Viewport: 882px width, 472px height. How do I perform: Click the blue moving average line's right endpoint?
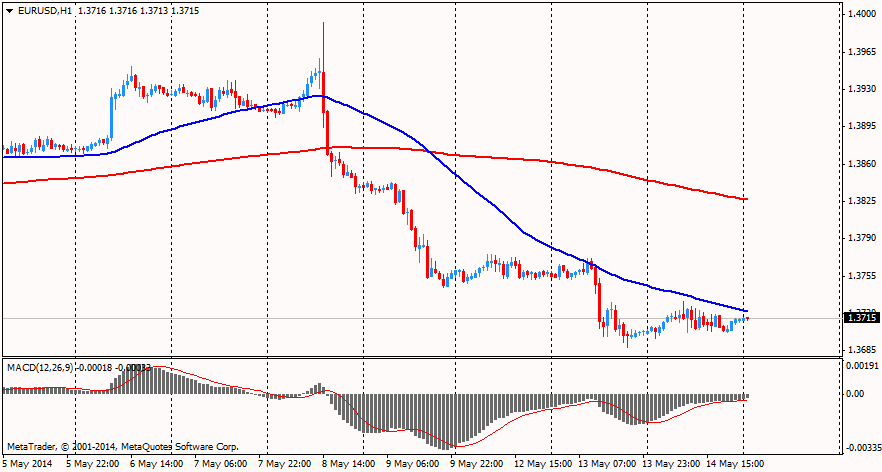pyautogui.click(x=747, y=311)
